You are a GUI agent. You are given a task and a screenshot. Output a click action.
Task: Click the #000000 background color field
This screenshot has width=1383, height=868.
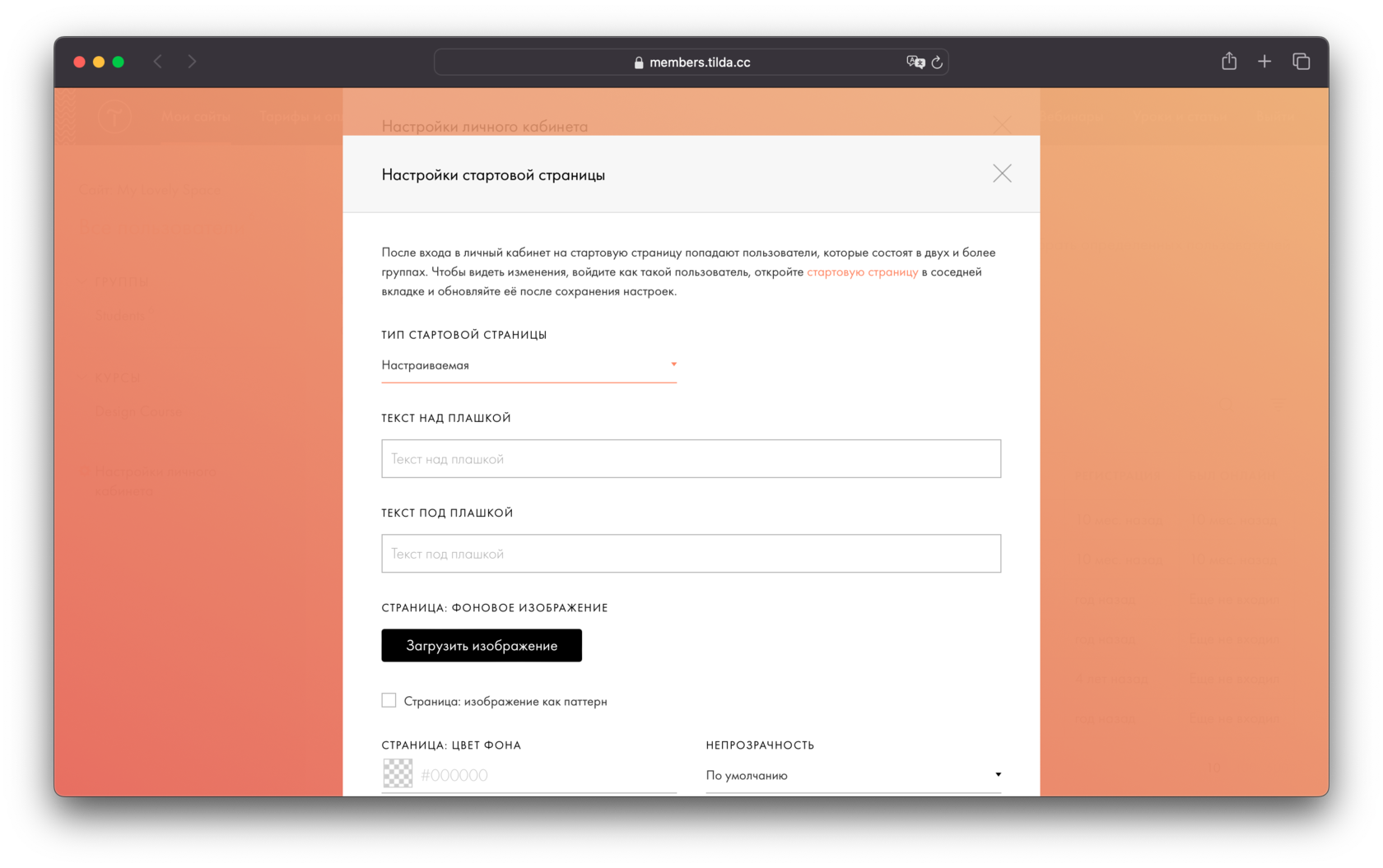tap(547, 775)
